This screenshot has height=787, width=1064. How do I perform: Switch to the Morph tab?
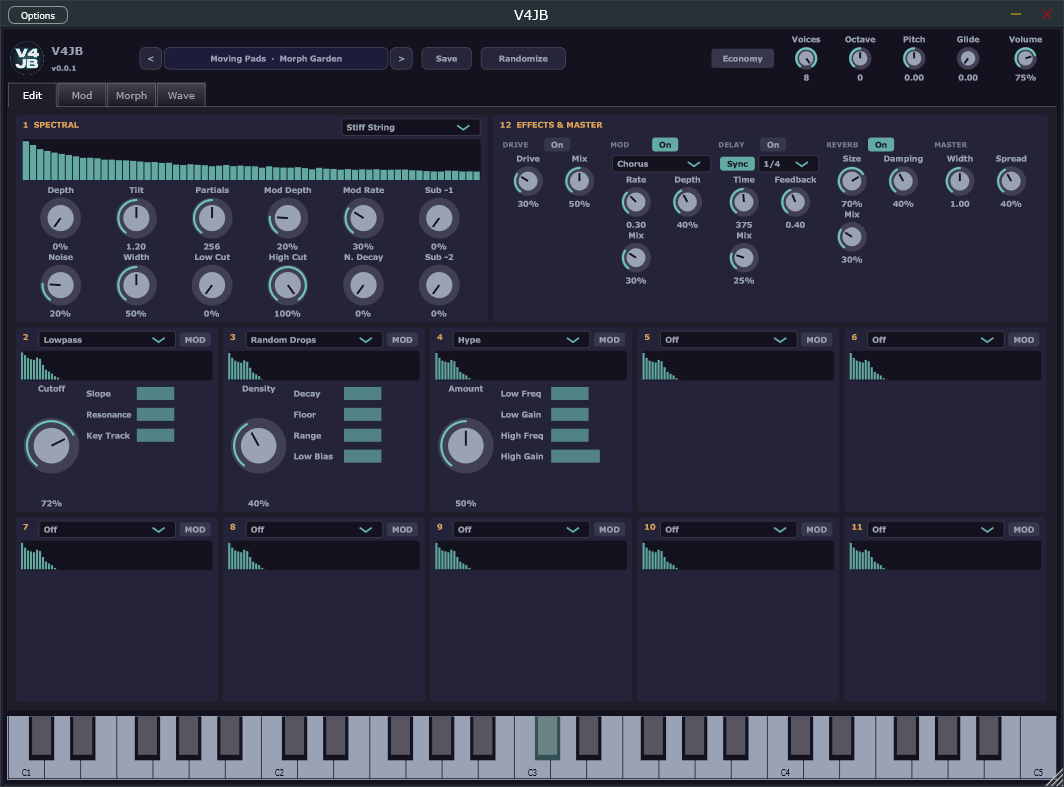(x=131, y=96)
